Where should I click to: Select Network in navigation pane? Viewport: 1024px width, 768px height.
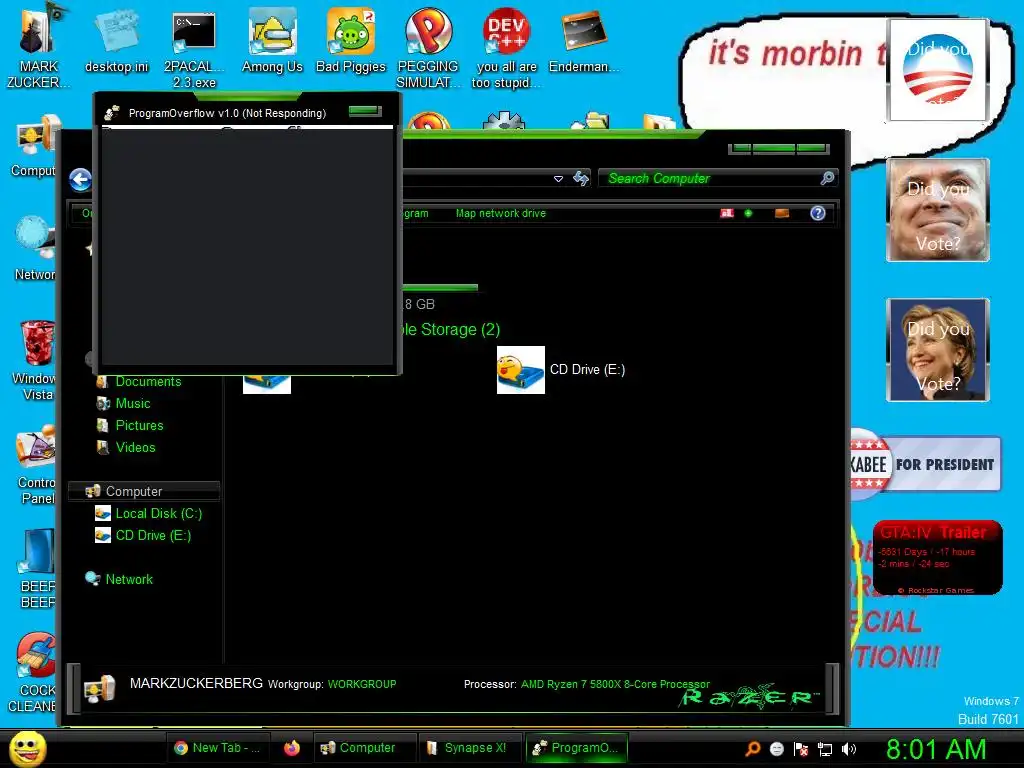pyautogui.click(x=129, y=579)
